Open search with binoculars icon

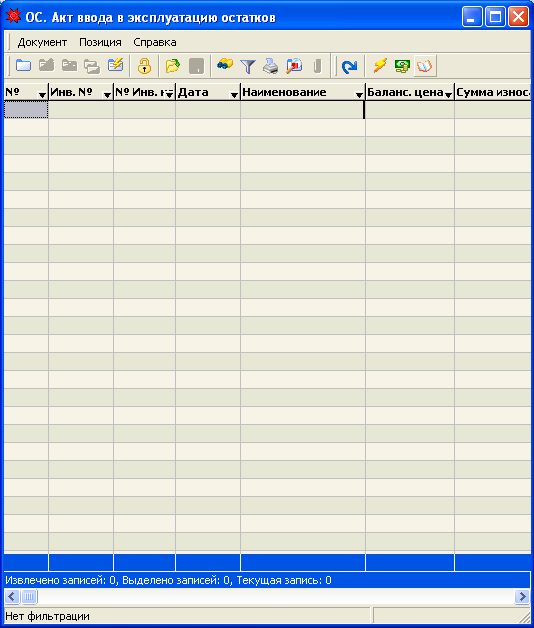click(x=225, y=65)
